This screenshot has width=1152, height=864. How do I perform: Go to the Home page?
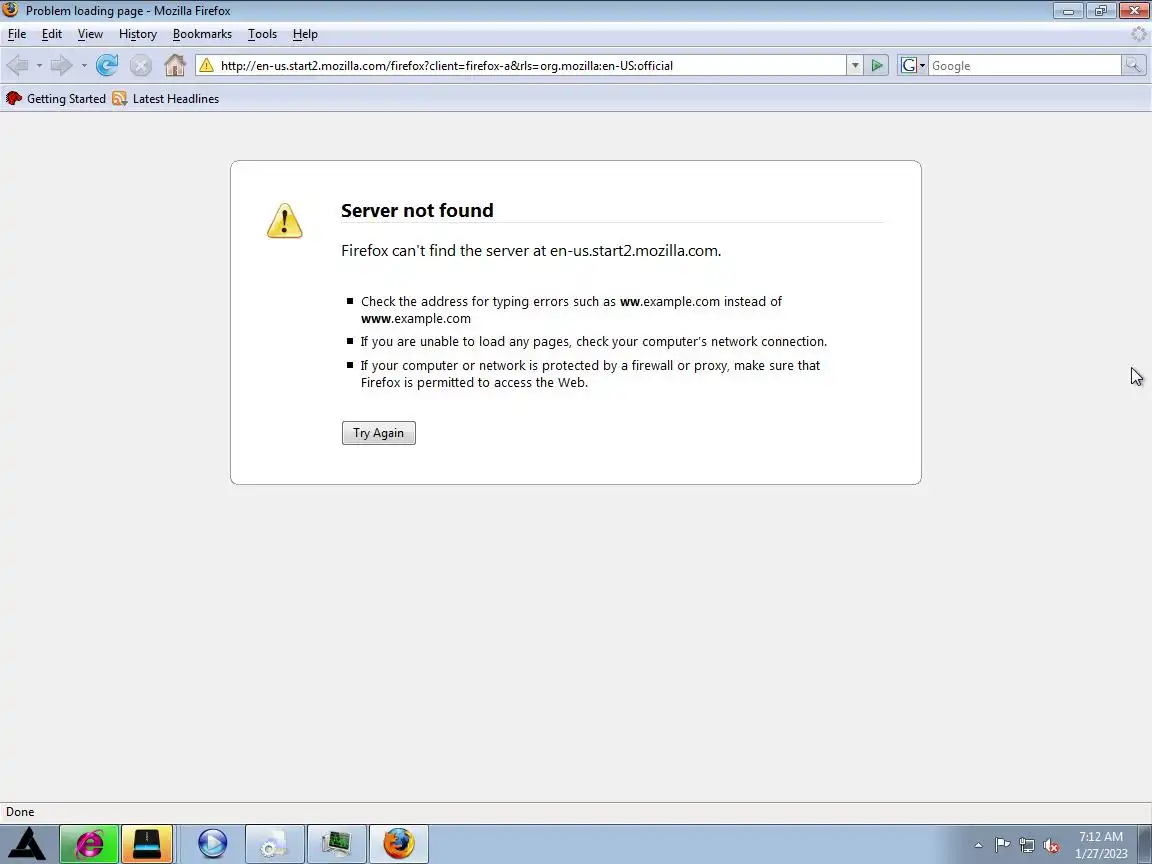point(175,65)
